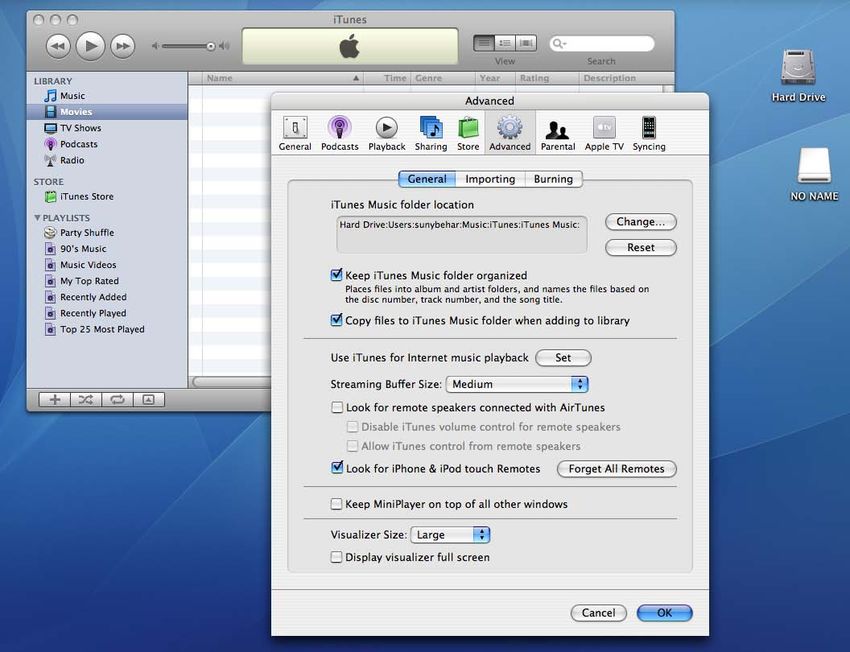Uncheck Look for iPhone & iPod touch Remotes
Image resolution: width=850 pixels, height=652 pixels.
point(337,468)
